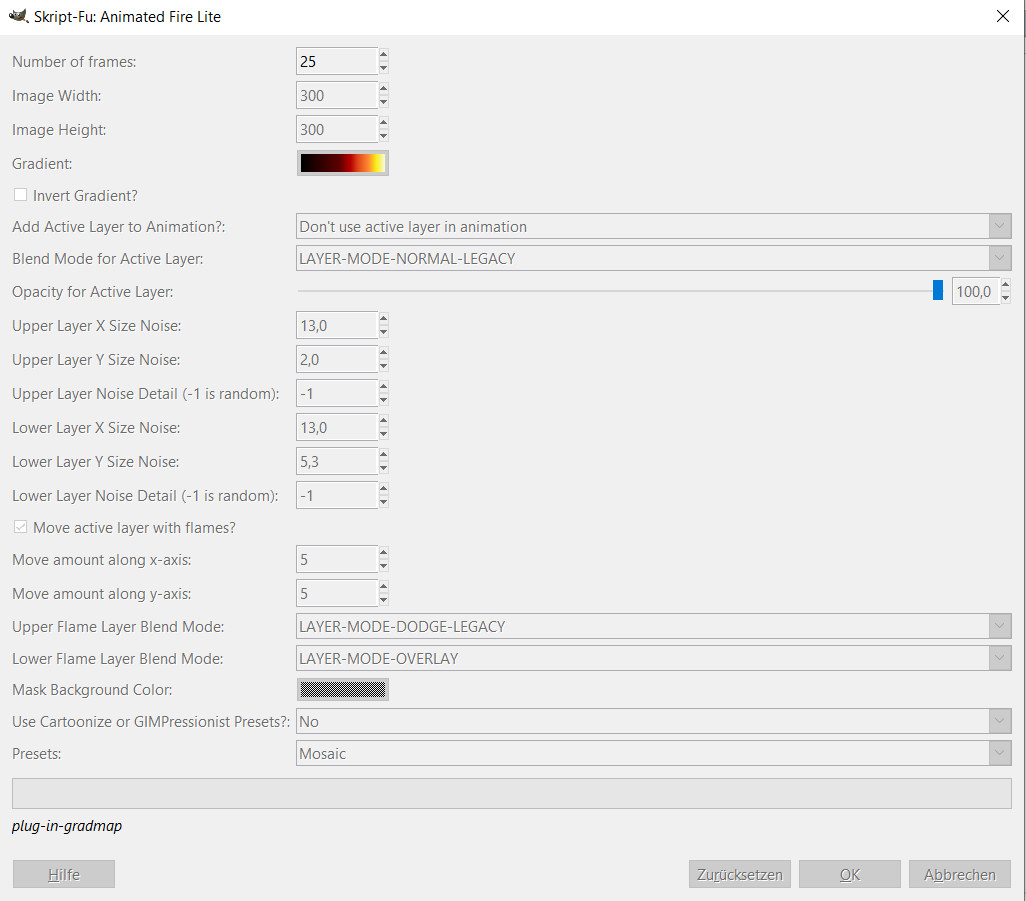Click the Opacity for Active Layer slider
The height and width of the screenshot is (901, 1026).
[x=620, y=291]
